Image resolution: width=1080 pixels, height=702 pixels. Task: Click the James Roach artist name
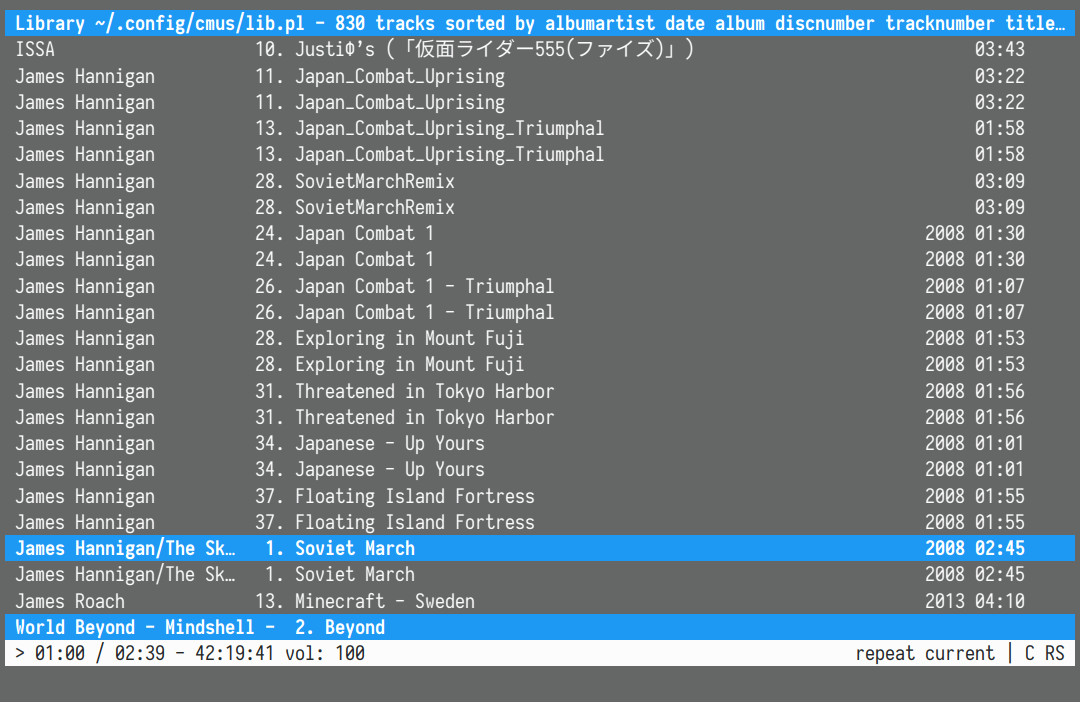(70, 601)
